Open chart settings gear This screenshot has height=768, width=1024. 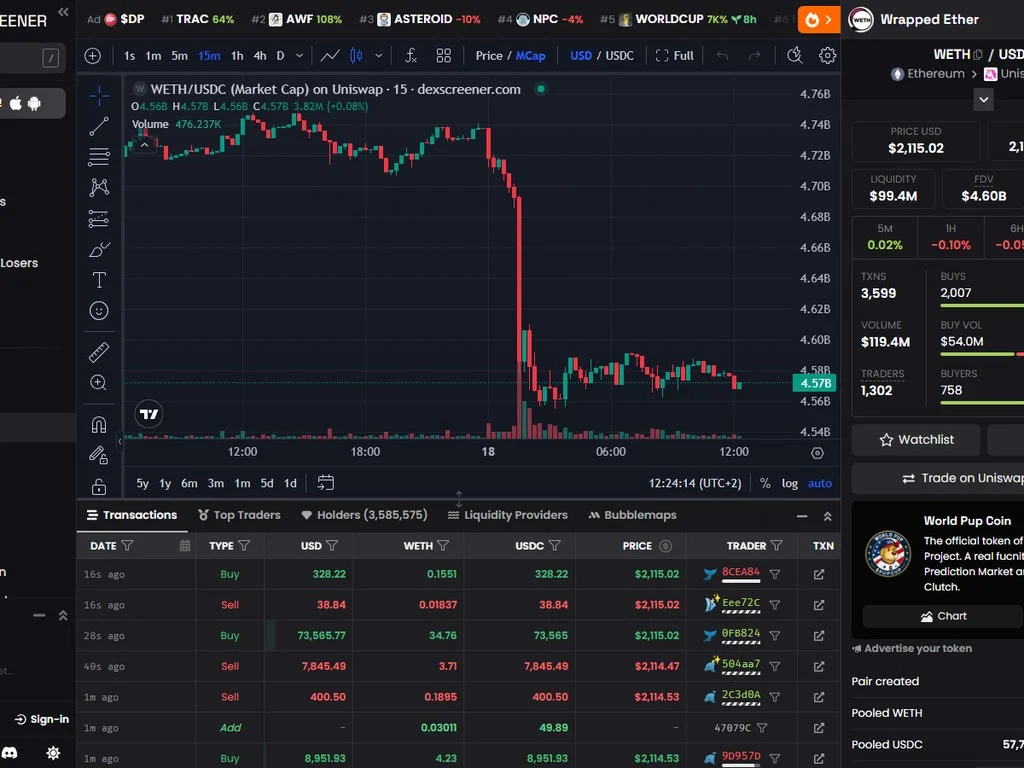coord(827,56)
